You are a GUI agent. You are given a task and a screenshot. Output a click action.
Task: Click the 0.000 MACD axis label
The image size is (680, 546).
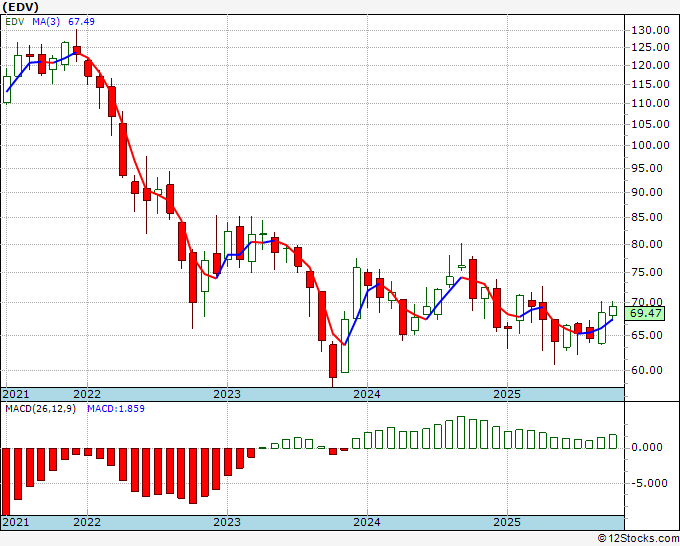[647, 447]
